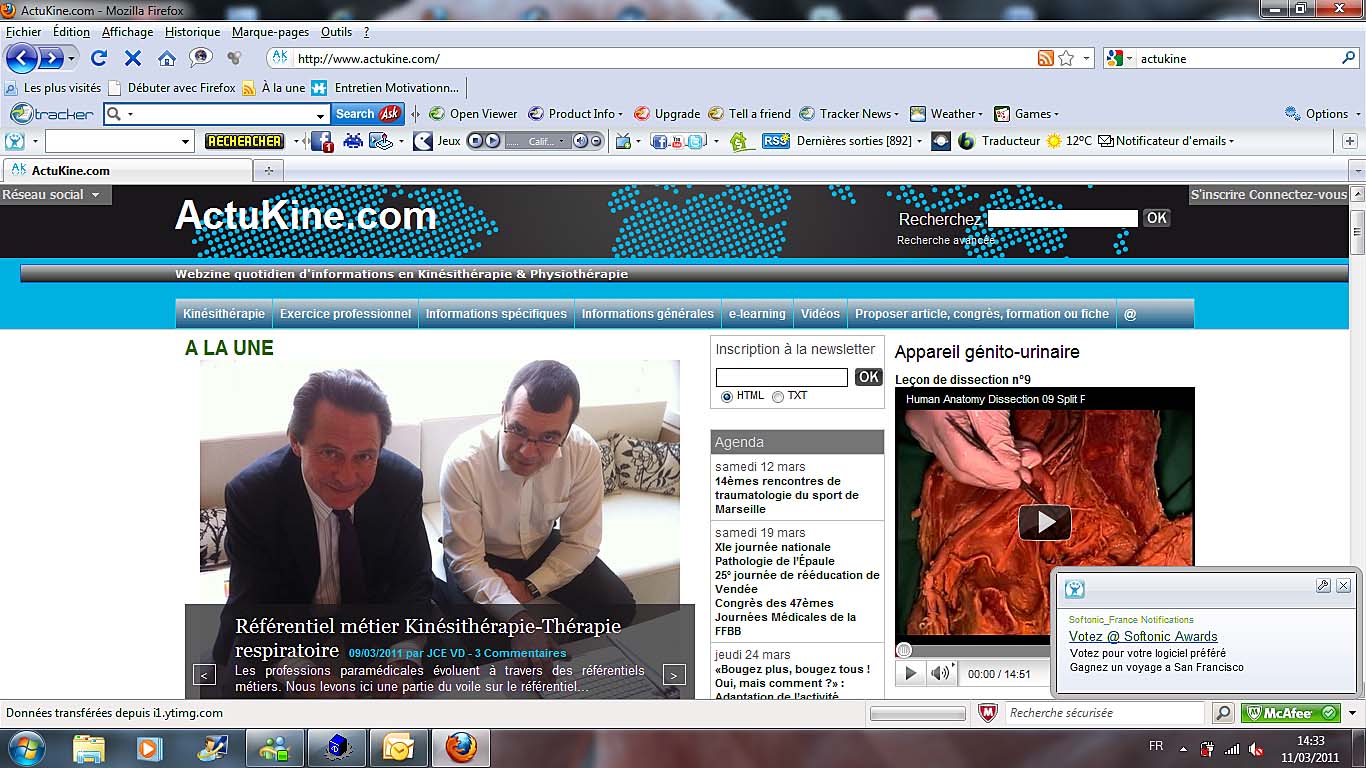1366x768 pixels.
Task: Expand the Réseau social dropdown
Action: 51,195
